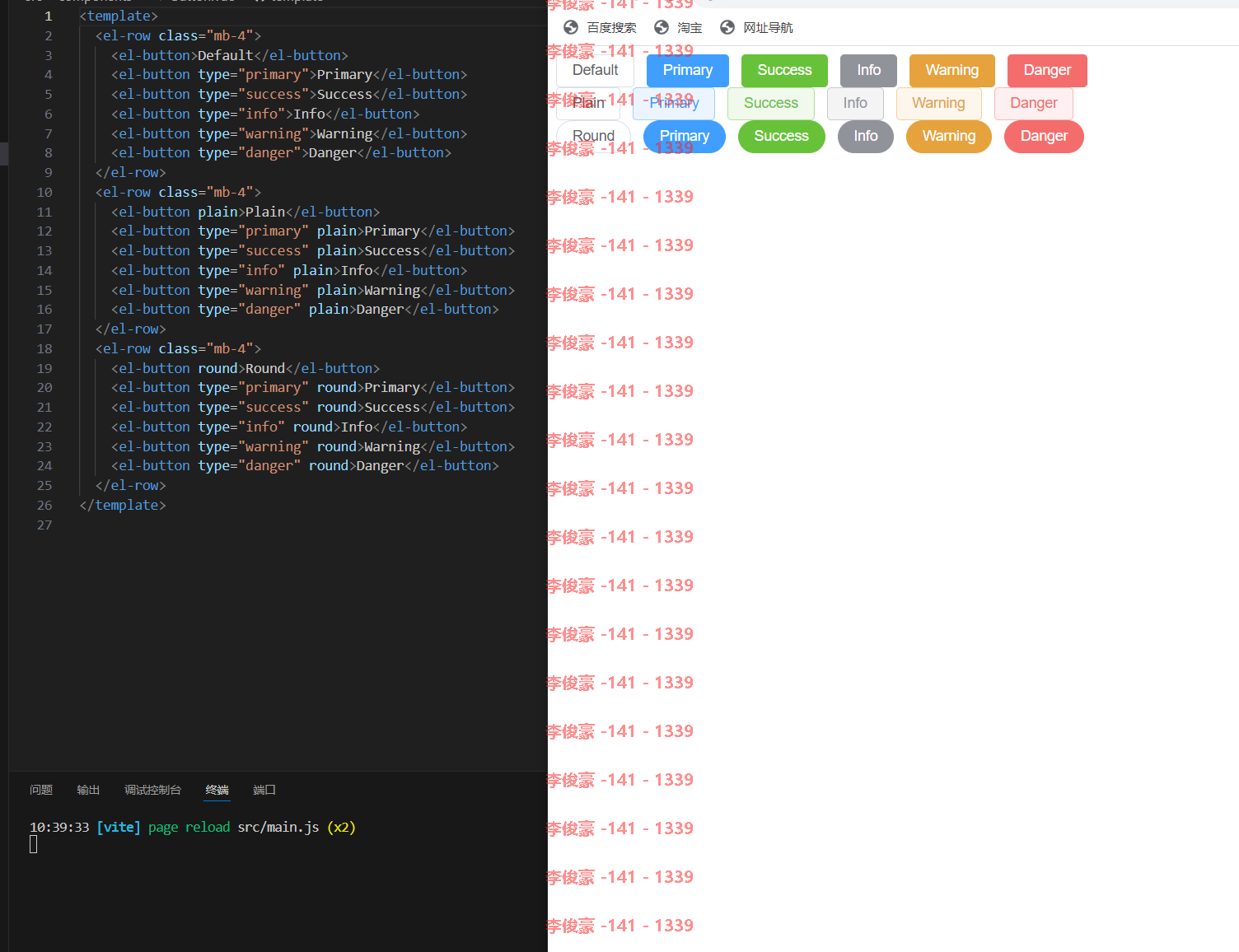Click line number 27 in the gutter

point(44,525)
